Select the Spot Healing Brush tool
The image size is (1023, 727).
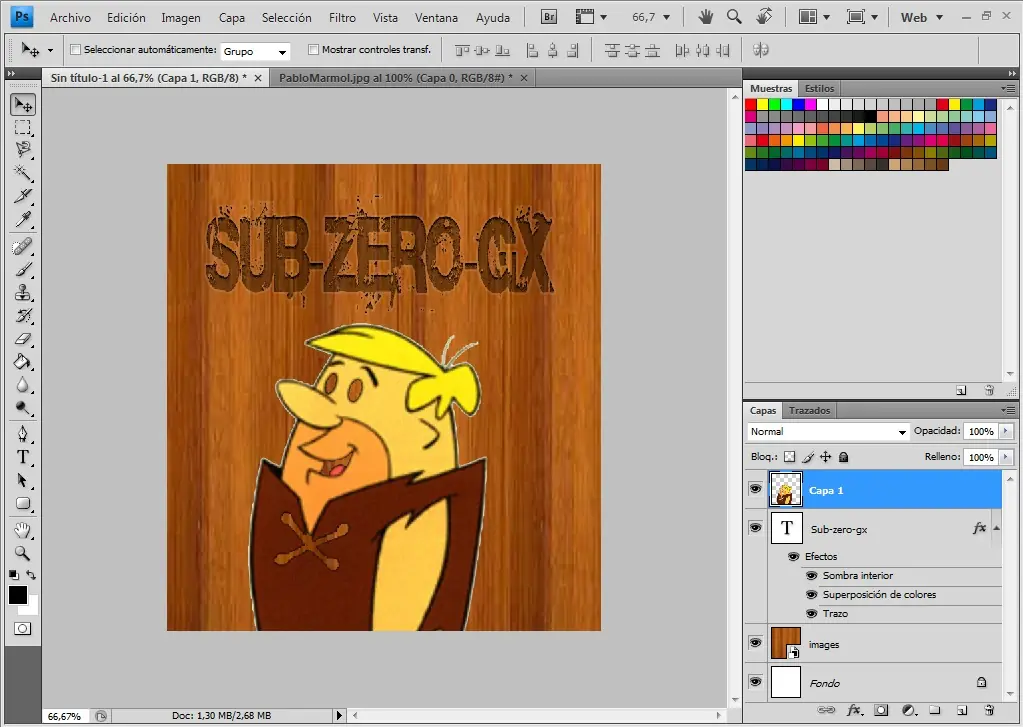click(x=23, y=247)
